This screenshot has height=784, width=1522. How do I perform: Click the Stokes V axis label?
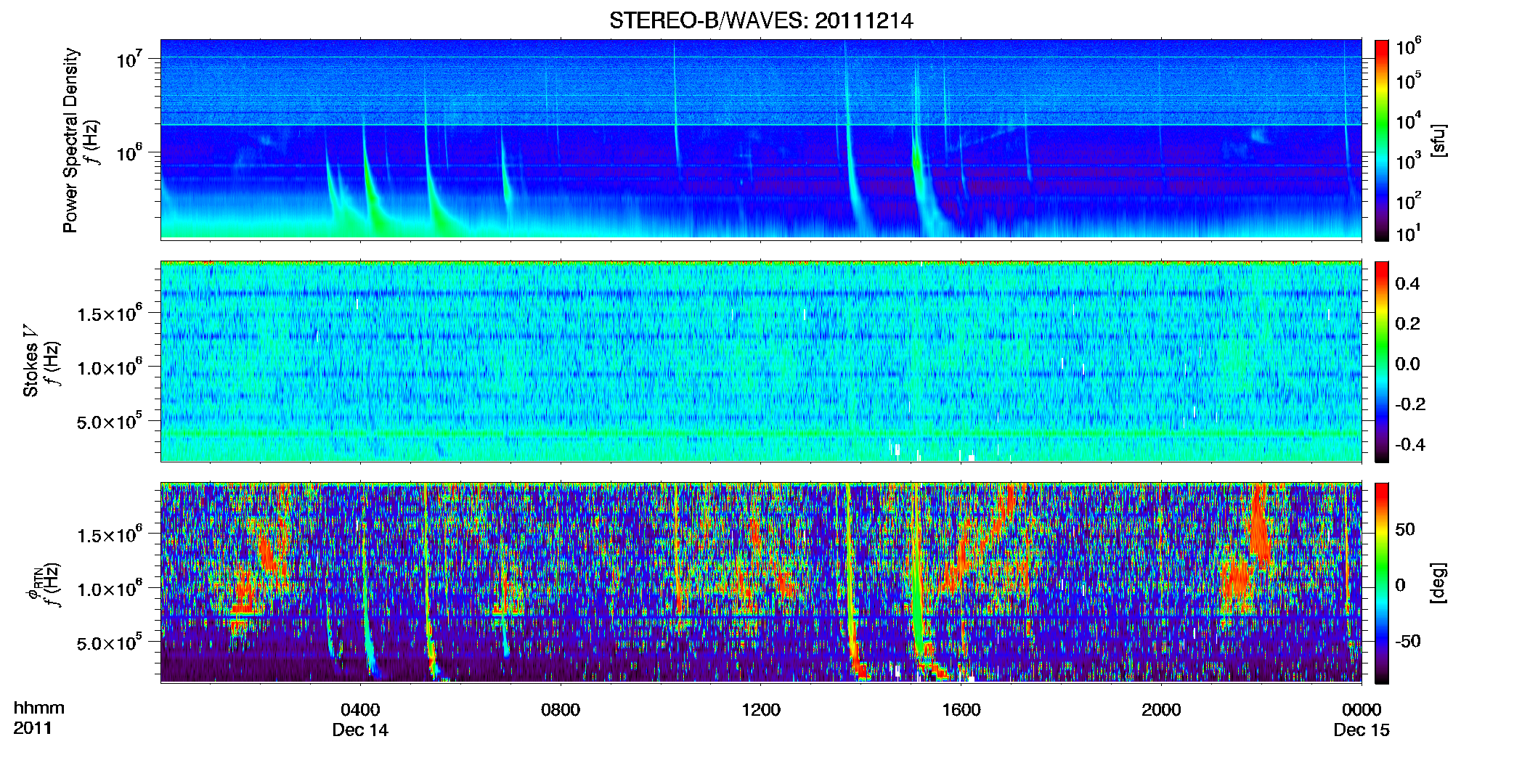[30, 361]
